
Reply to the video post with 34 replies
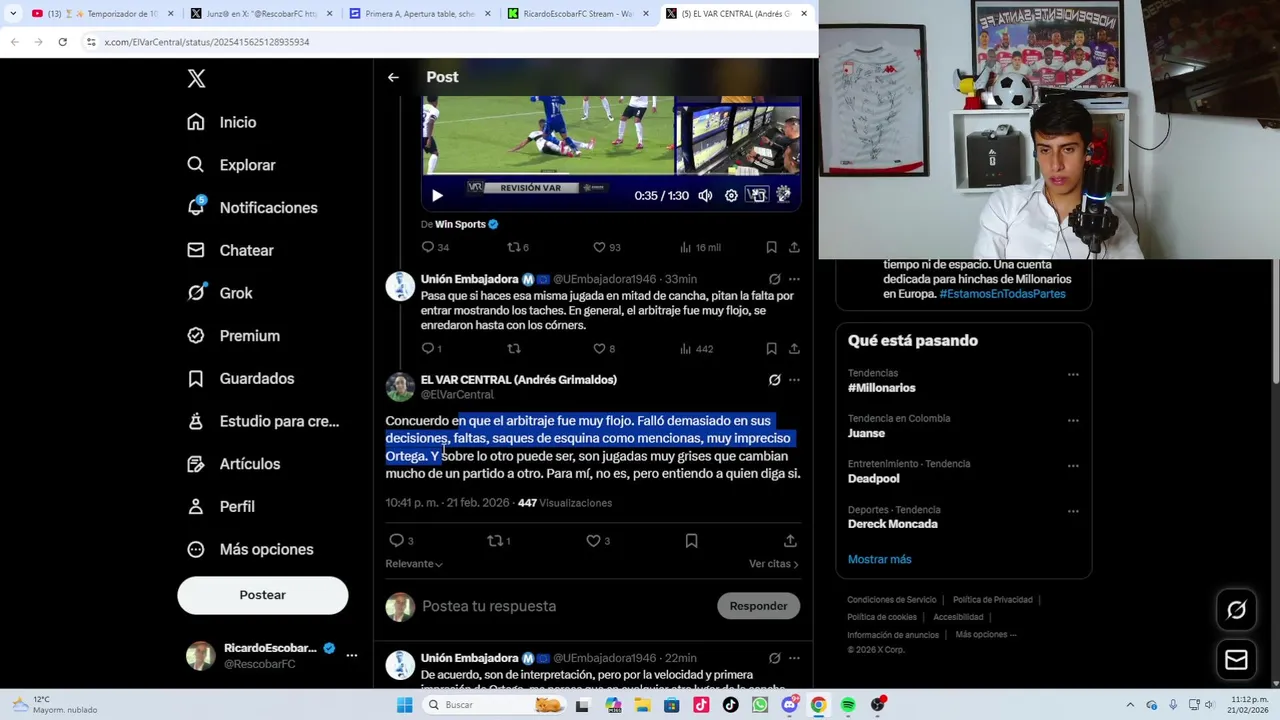coord(435,247)
